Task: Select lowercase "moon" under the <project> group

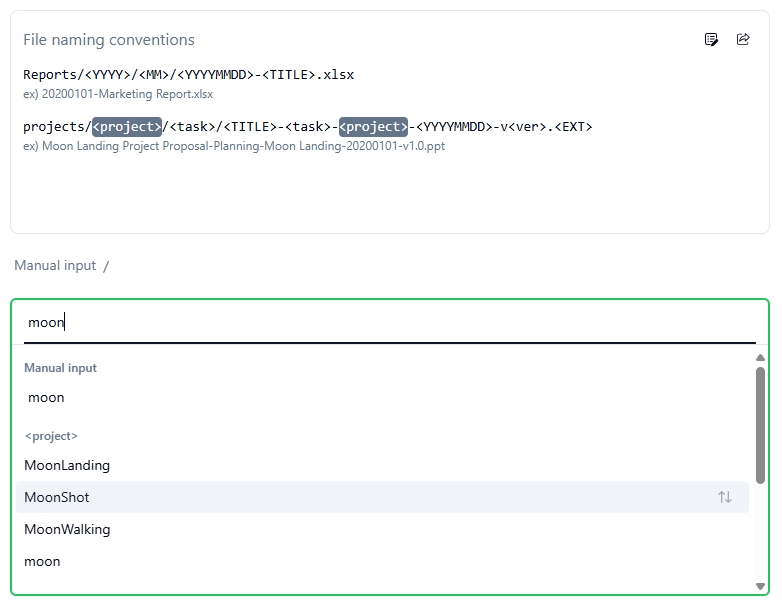Action: click(x=42, y=561)
